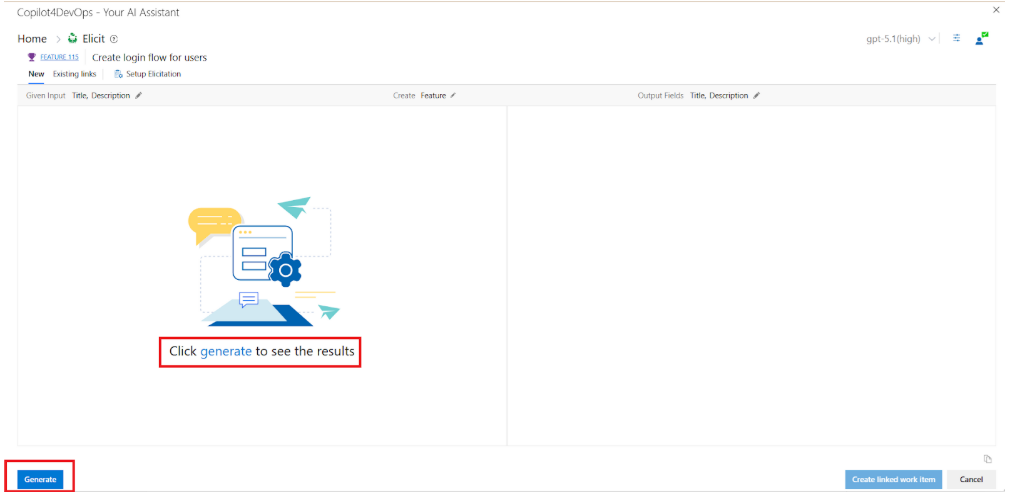Expand the gpt-5.1(high) model dropdown
This screenshot has height=498, width=1010.
(x=932, y=39)
